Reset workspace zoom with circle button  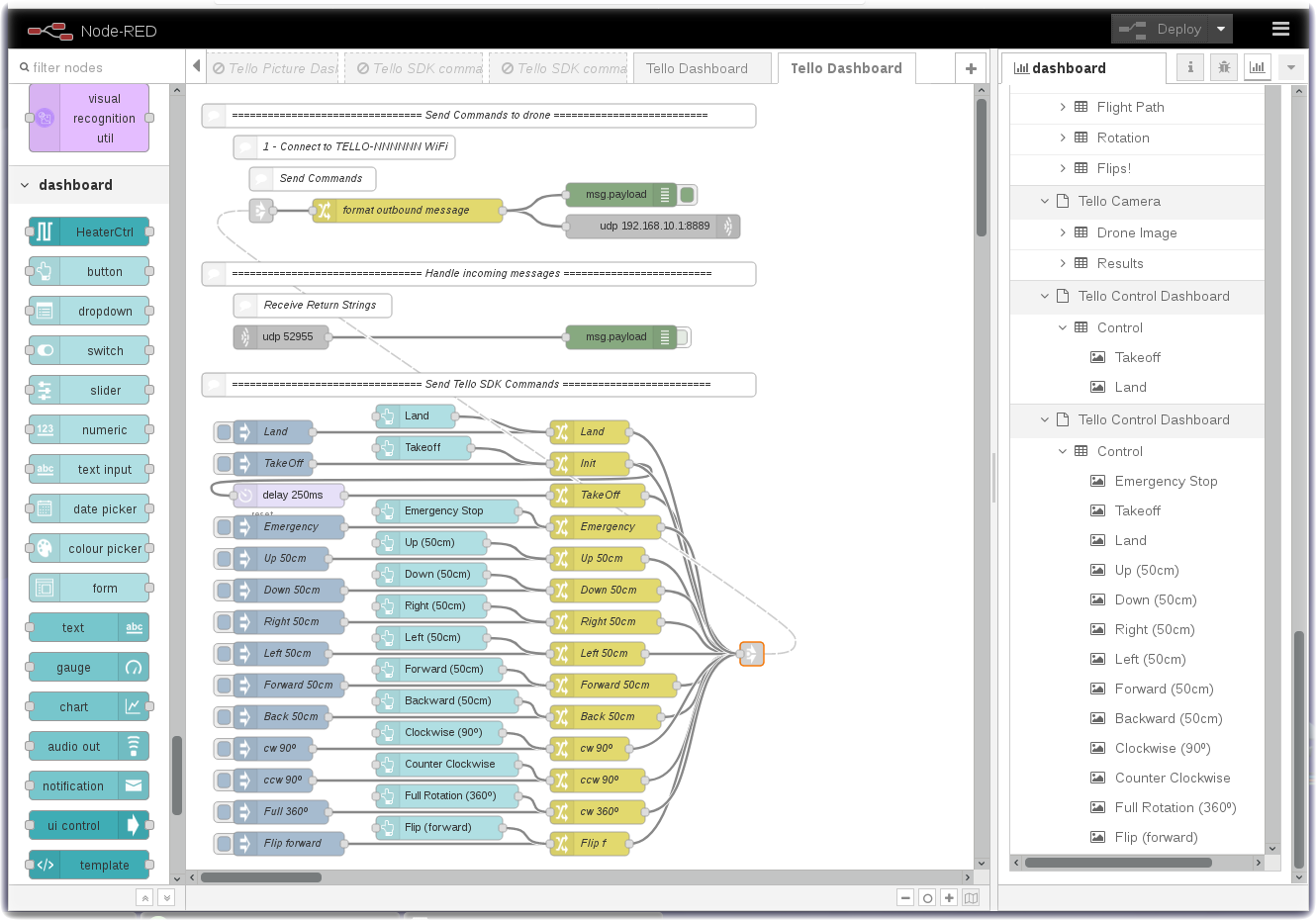927,898
